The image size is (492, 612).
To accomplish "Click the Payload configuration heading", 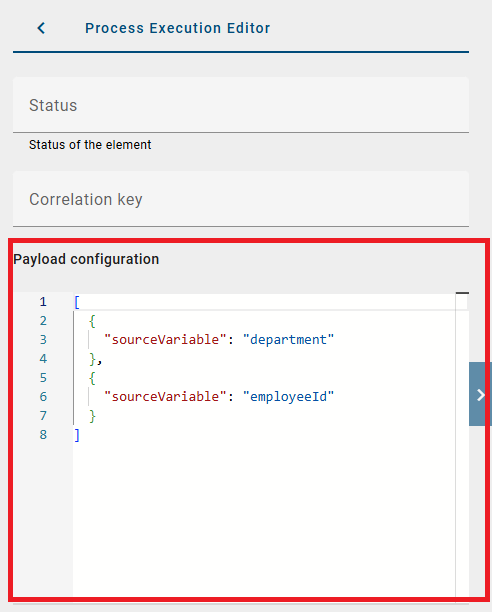I will tap(86, 259).
